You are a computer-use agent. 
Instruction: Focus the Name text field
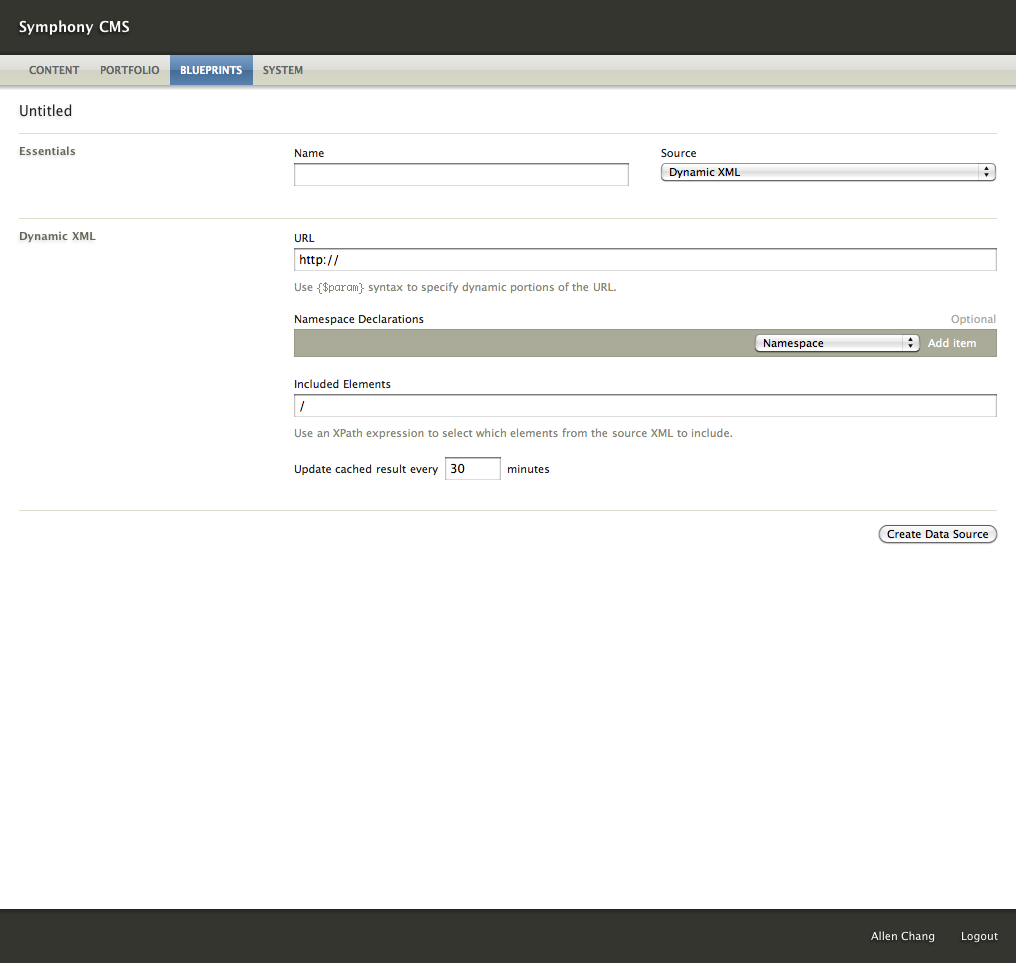pos(461,175)
